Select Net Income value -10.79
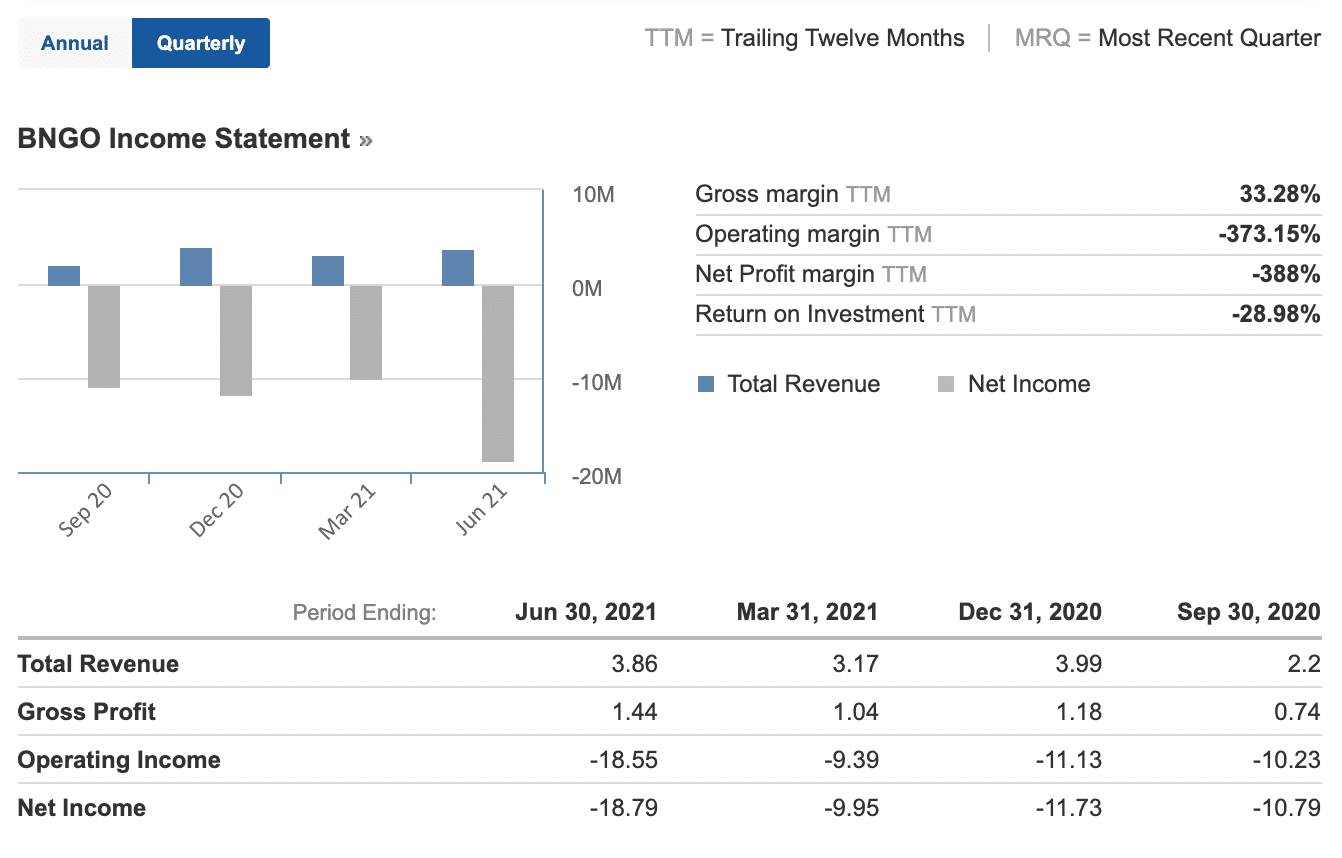 coord(1288,808)
